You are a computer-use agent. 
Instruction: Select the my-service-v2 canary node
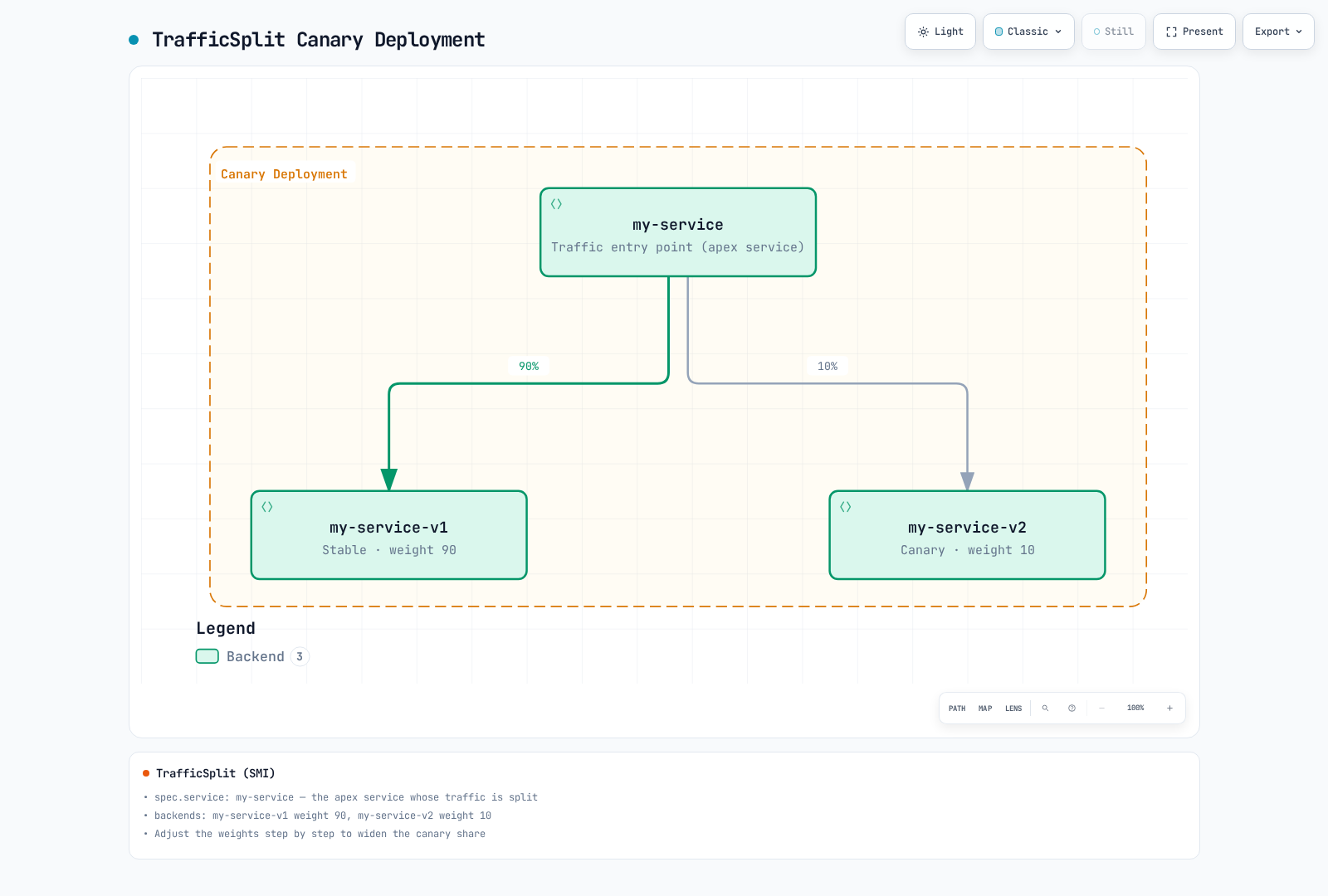967,535
